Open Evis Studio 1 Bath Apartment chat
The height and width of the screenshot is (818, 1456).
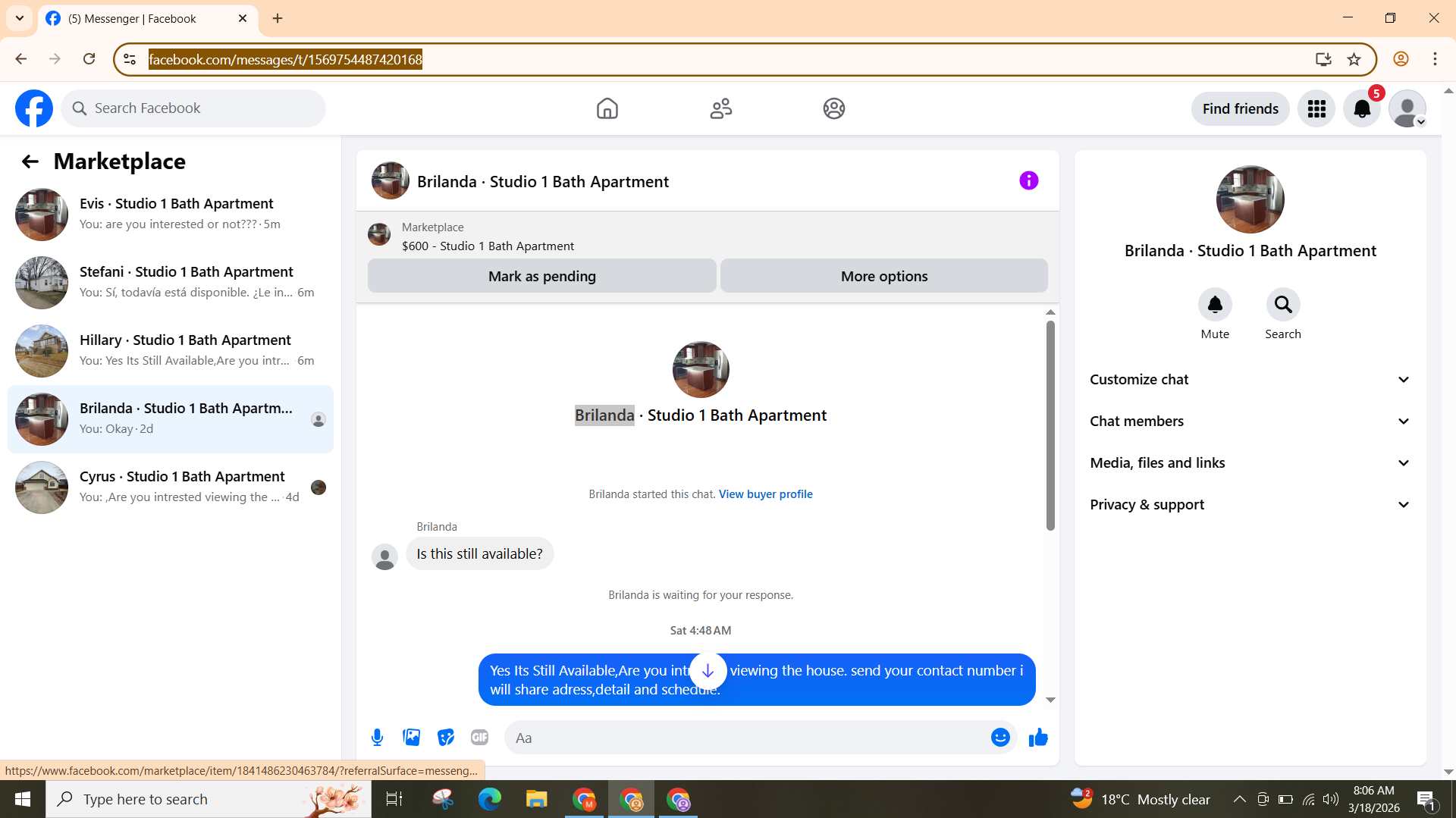pos(171,215)
